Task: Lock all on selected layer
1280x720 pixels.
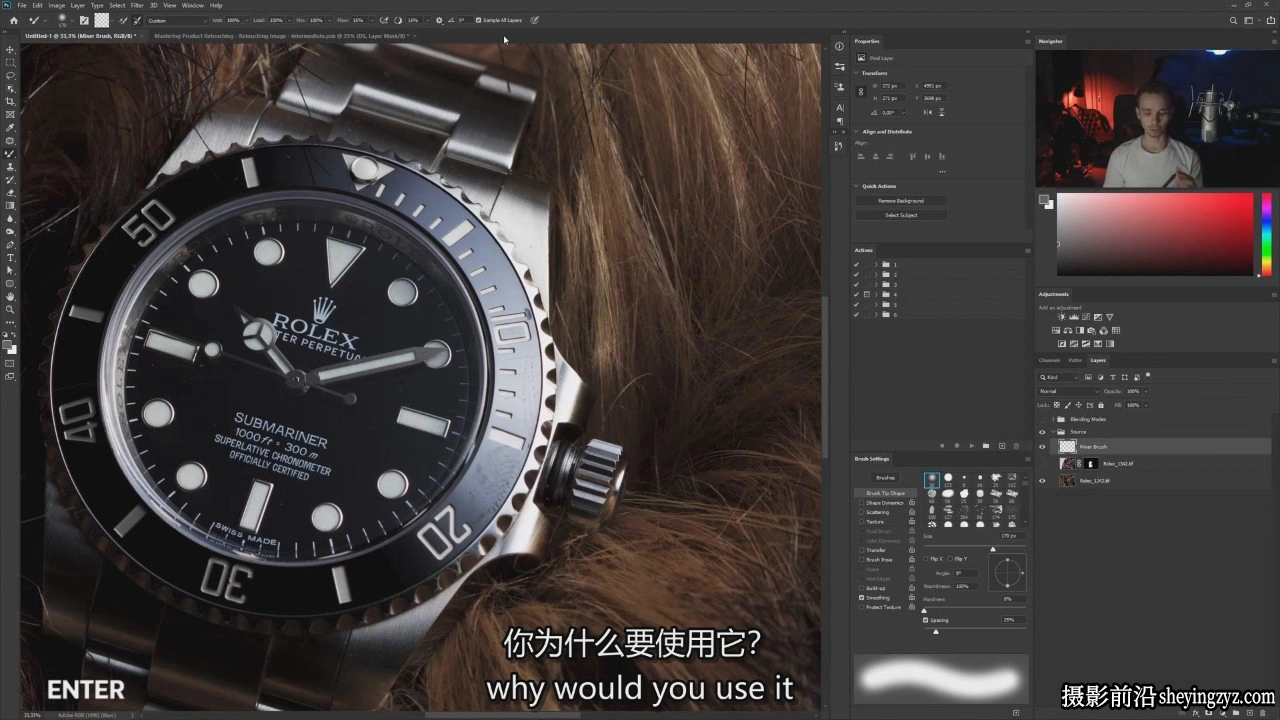Action: point(1099,405)
